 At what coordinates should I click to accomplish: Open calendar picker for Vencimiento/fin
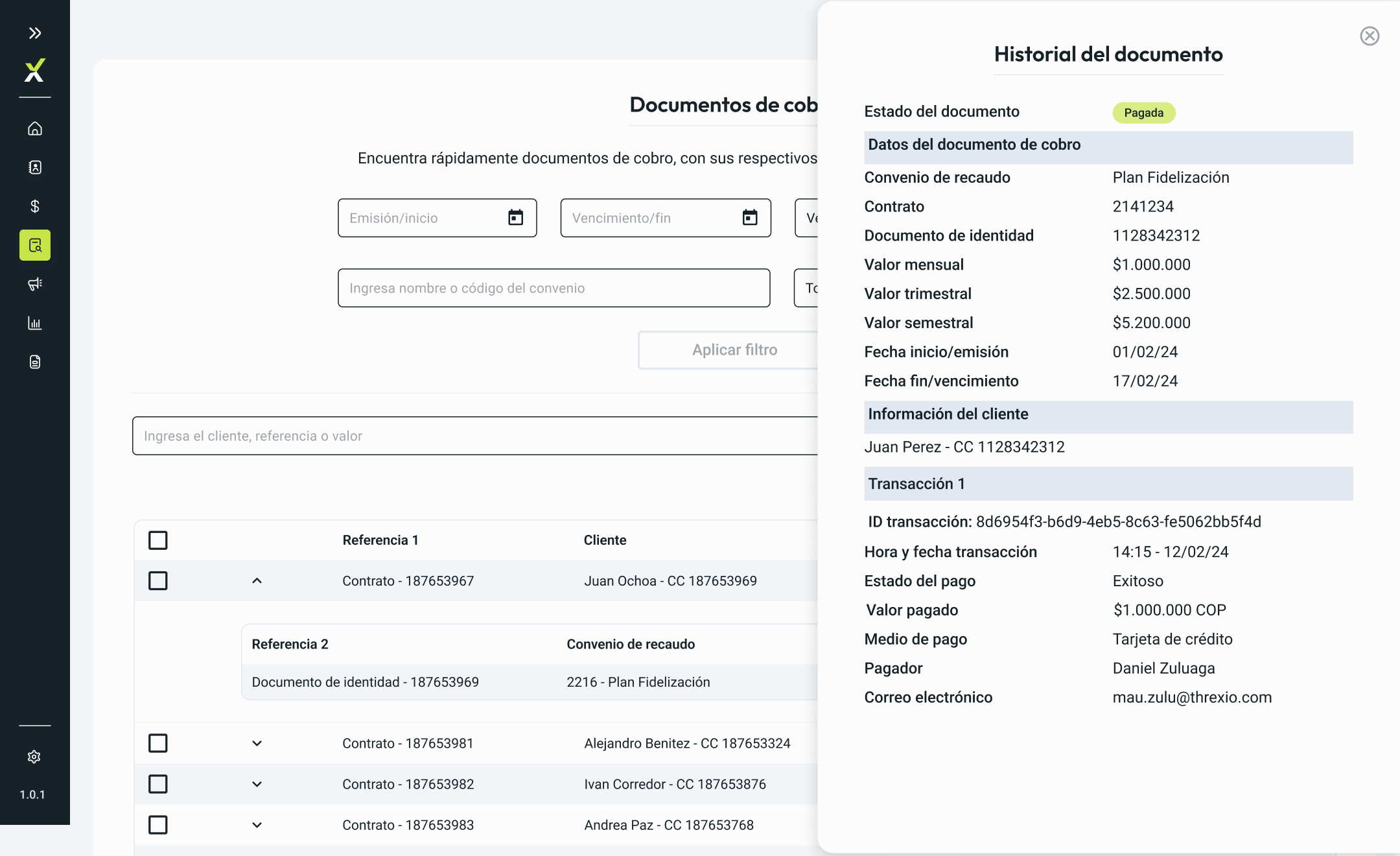click(x=750, y=218)
